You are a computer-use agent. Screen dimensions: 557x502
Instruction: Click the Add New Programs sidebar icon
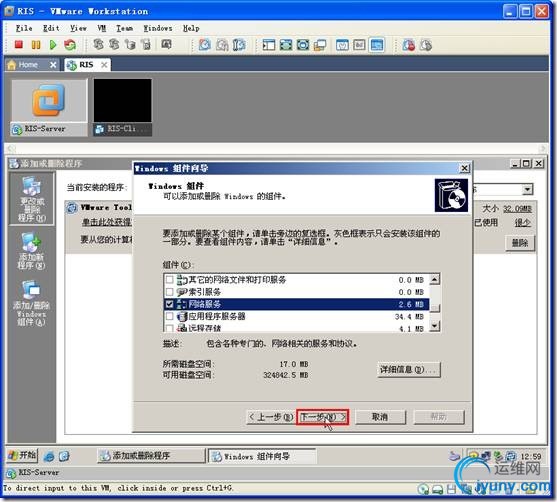click(32, 251)
